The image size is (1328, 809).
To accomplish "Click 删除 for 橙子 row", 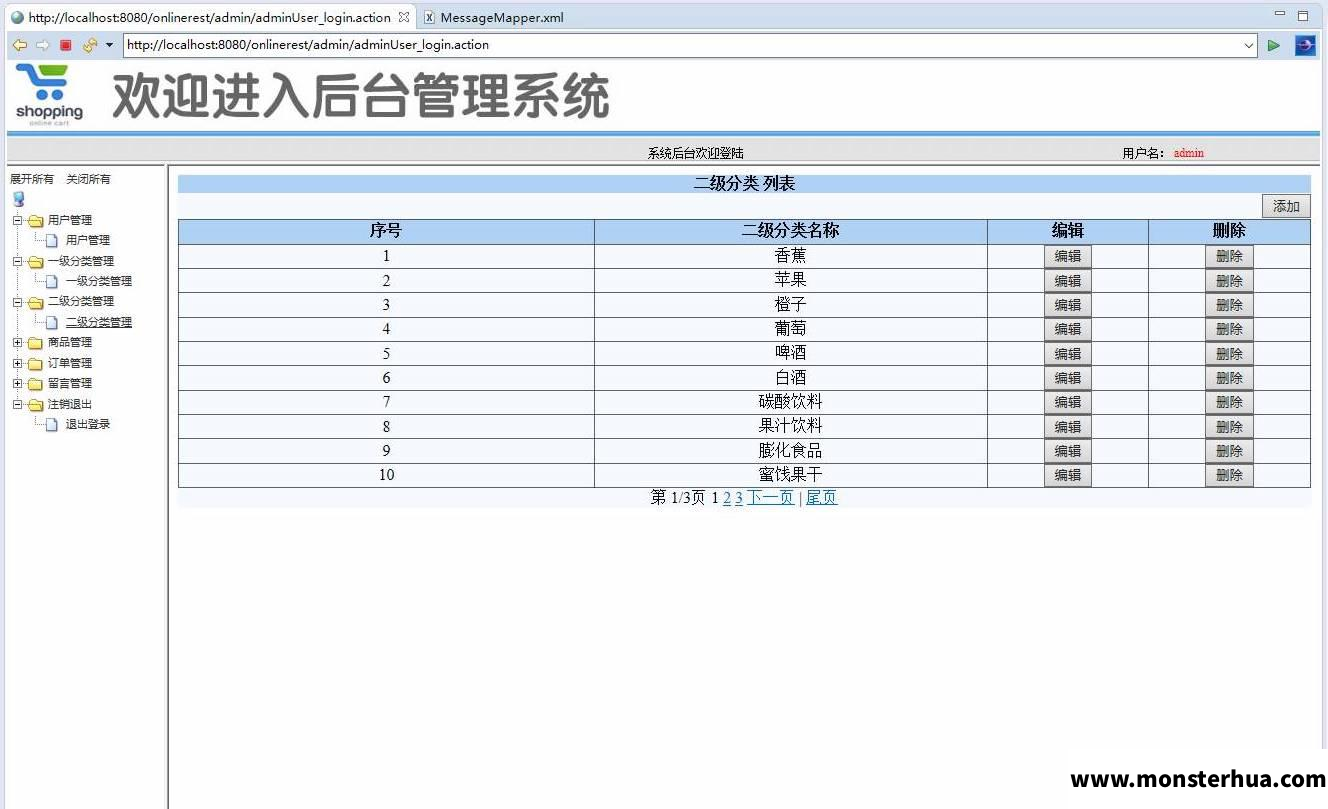I will 1229,305.
